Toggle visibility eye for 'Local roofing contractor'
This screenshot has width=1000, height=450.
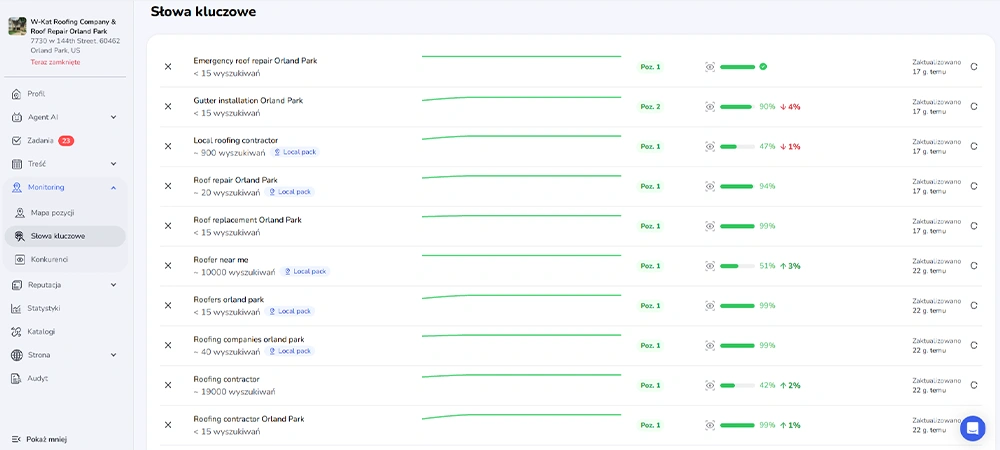[x=710, y=147]
